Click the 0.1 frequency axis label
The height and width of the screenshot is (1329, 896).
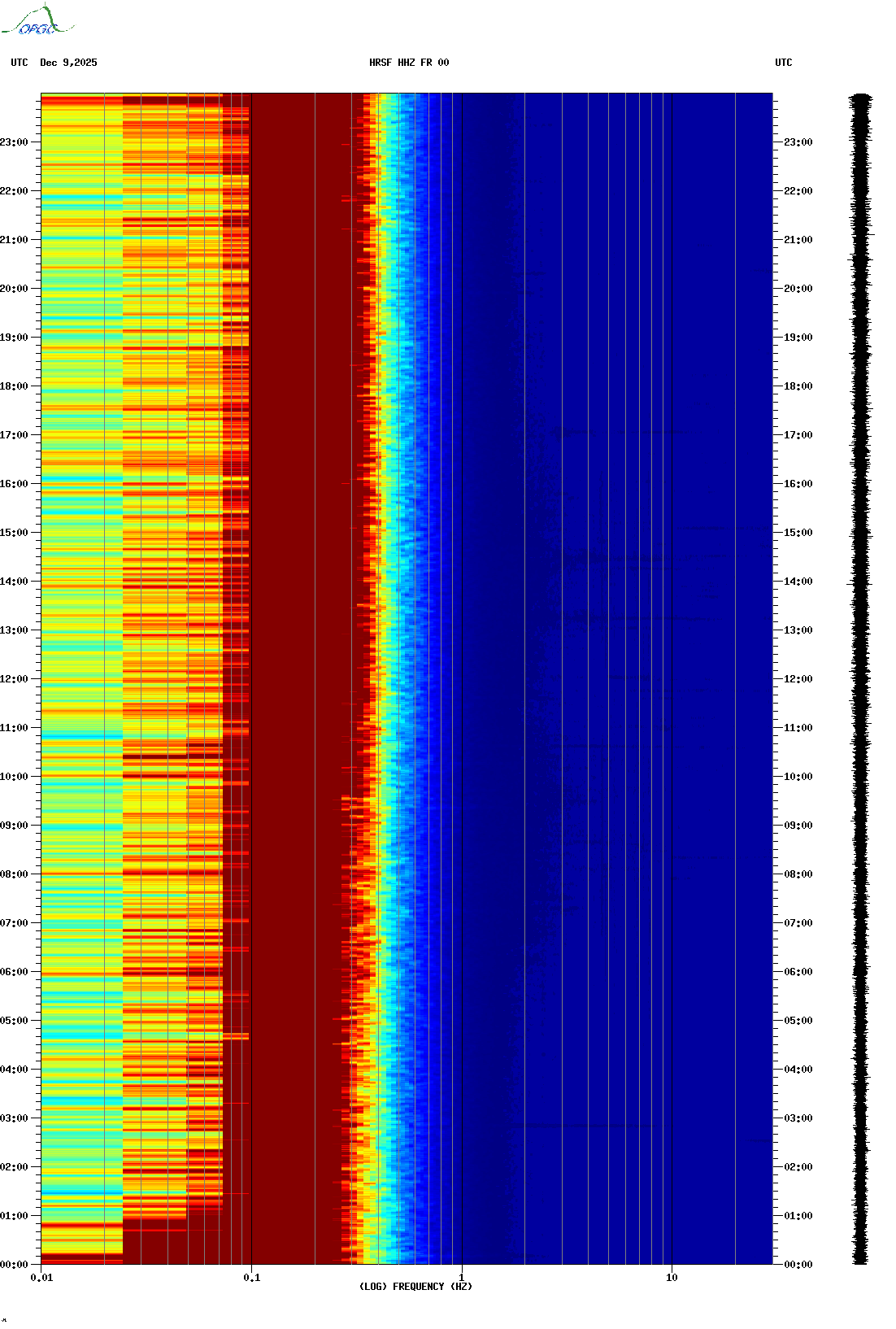(252, 1278)
